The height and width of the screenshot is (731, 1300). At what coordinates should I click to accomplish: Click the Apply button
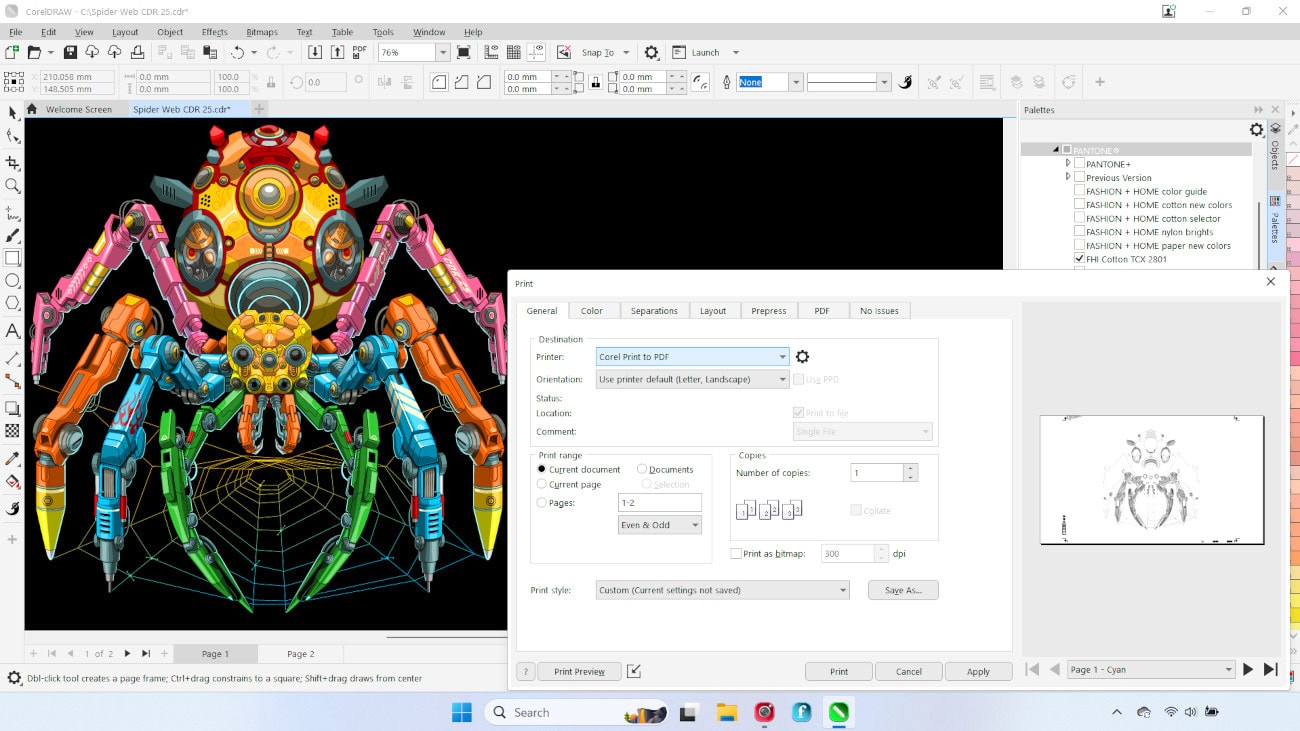coord(978,671)
